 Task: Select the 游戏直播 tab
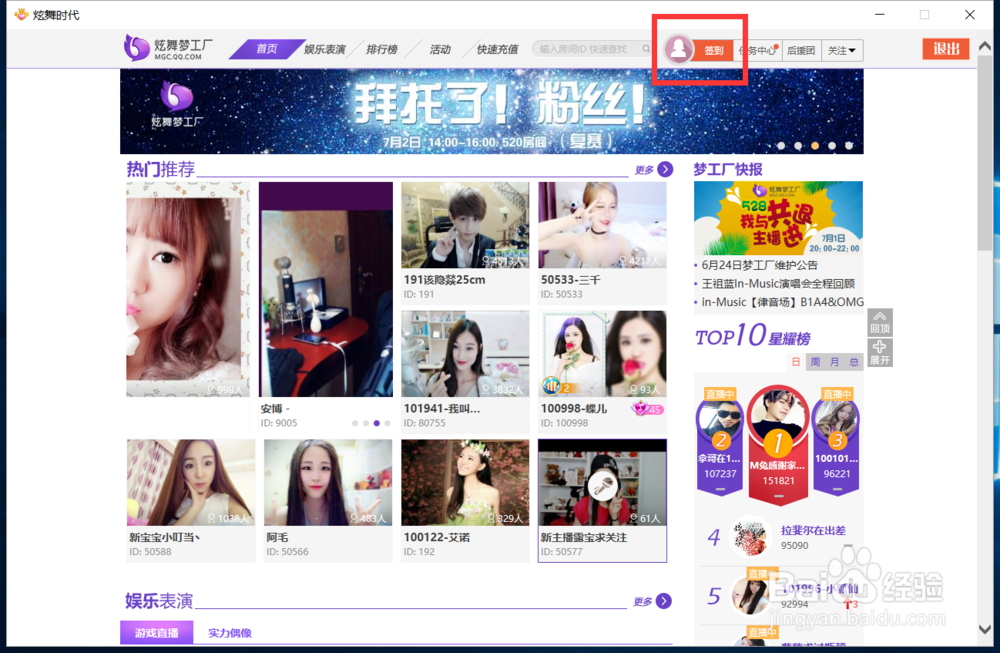156,633
